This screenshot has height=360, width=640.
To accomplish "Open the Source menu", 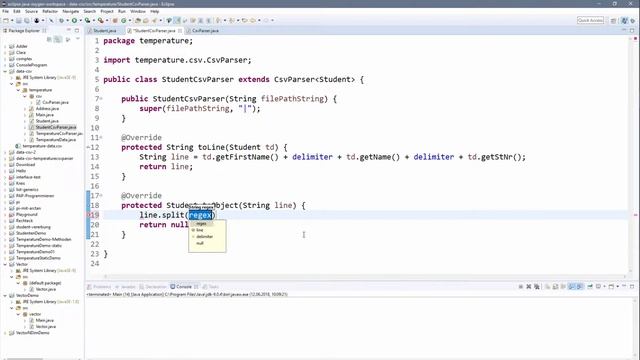I will [x=31, y=11].
